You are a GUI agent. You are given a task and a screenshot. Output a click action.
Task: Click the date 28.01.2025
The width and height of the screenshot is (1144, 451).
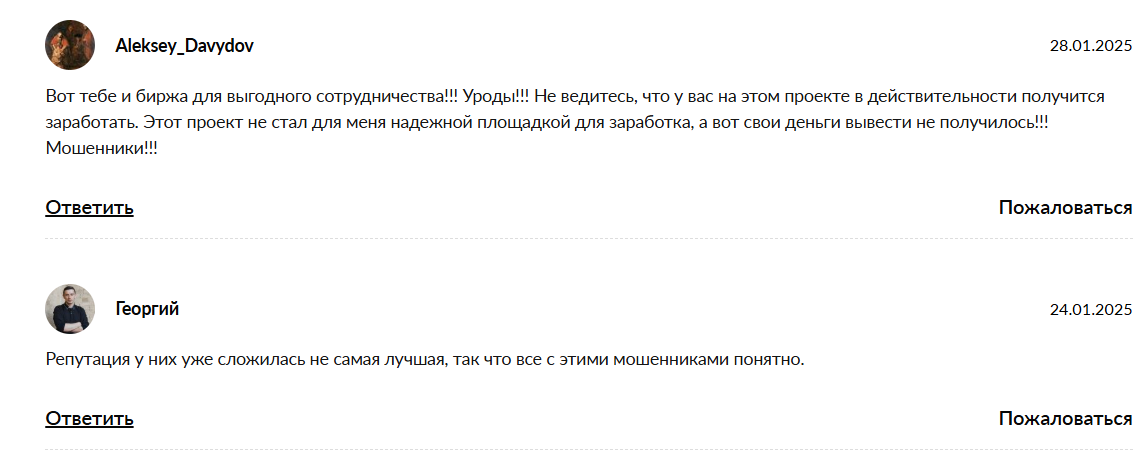1091,46
